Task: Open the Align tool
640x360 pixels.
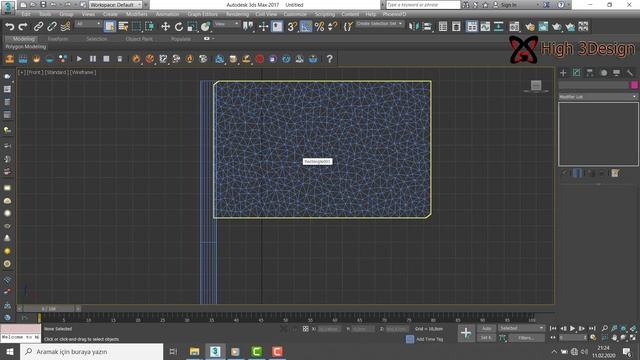Action: click(x=427, y=27)
